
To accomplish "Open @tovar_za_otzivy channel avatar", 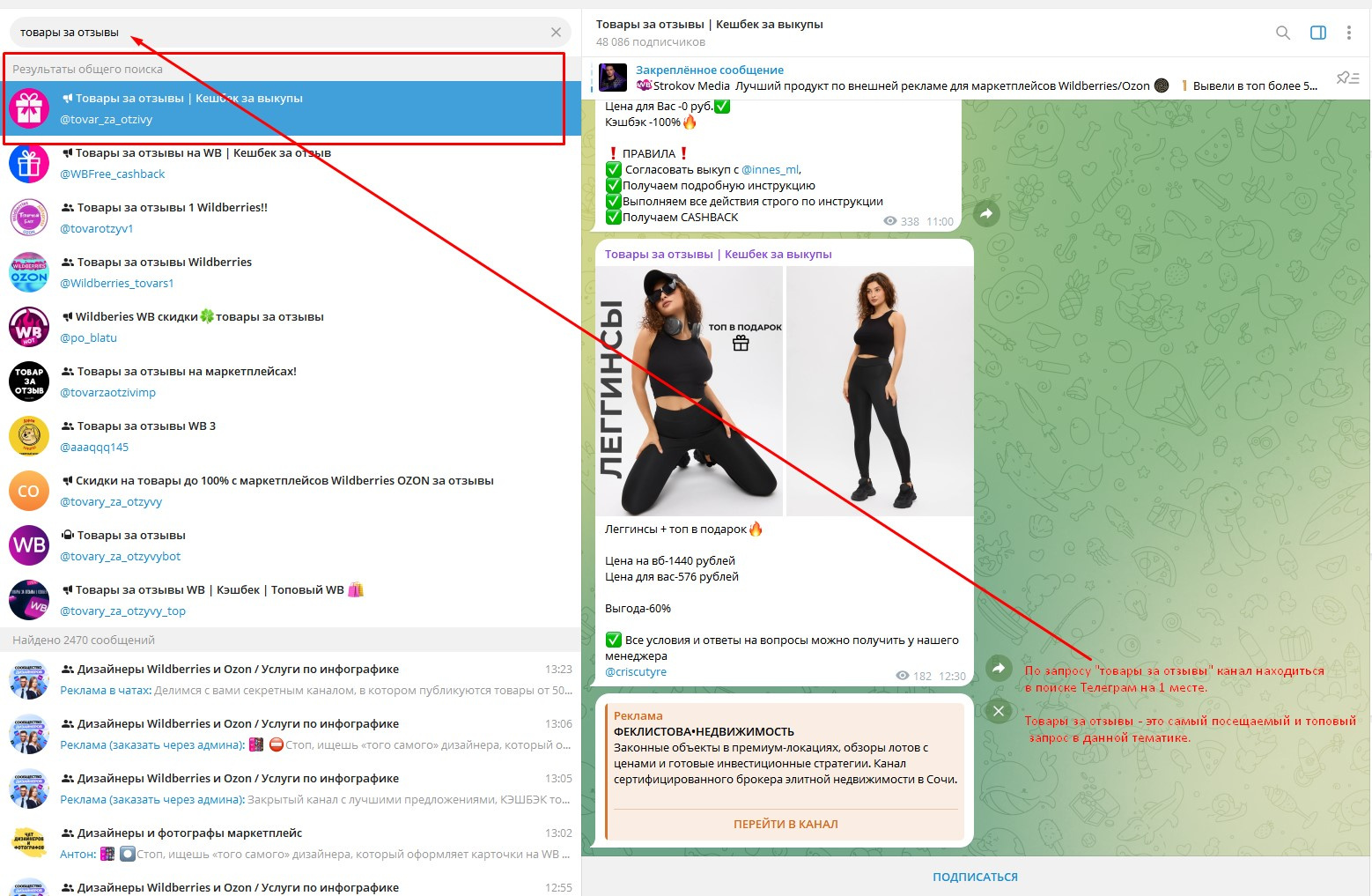I will point(29,108).
